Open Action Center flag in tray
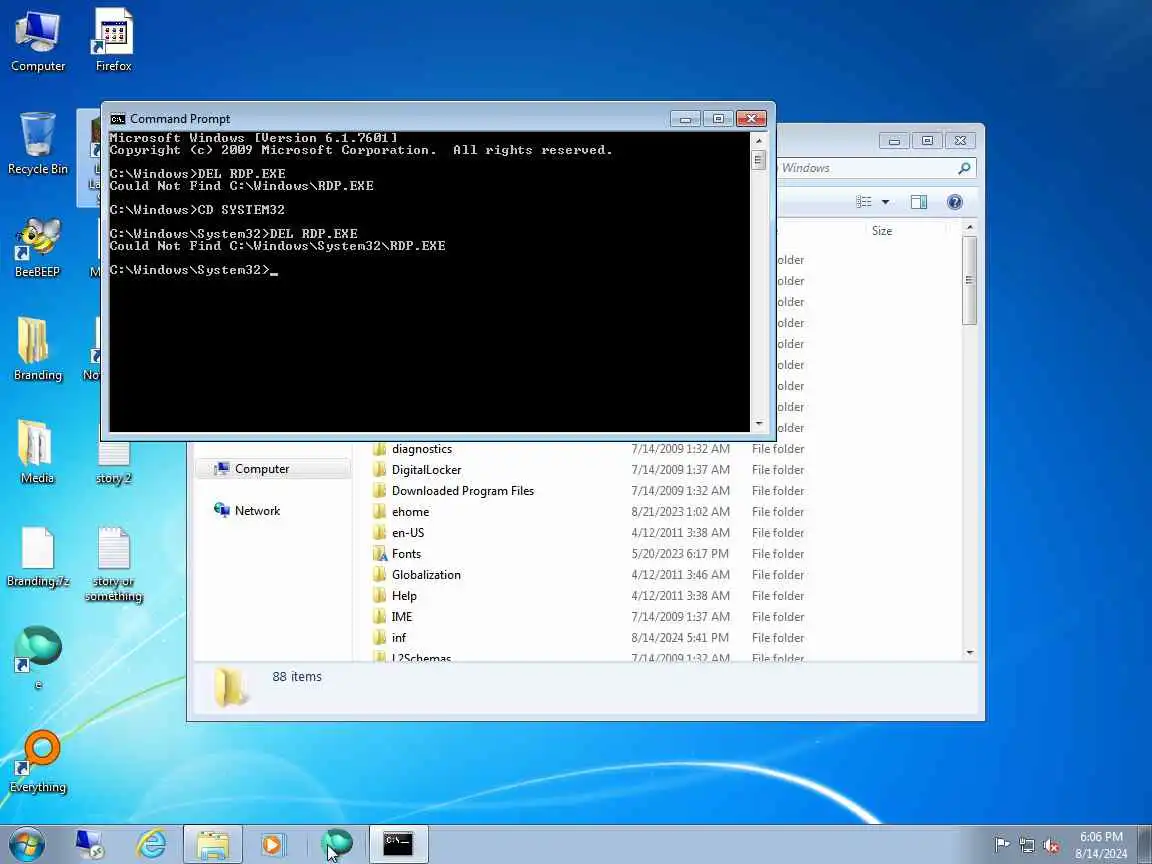1152x864 pixels. tap(1001, 844)
